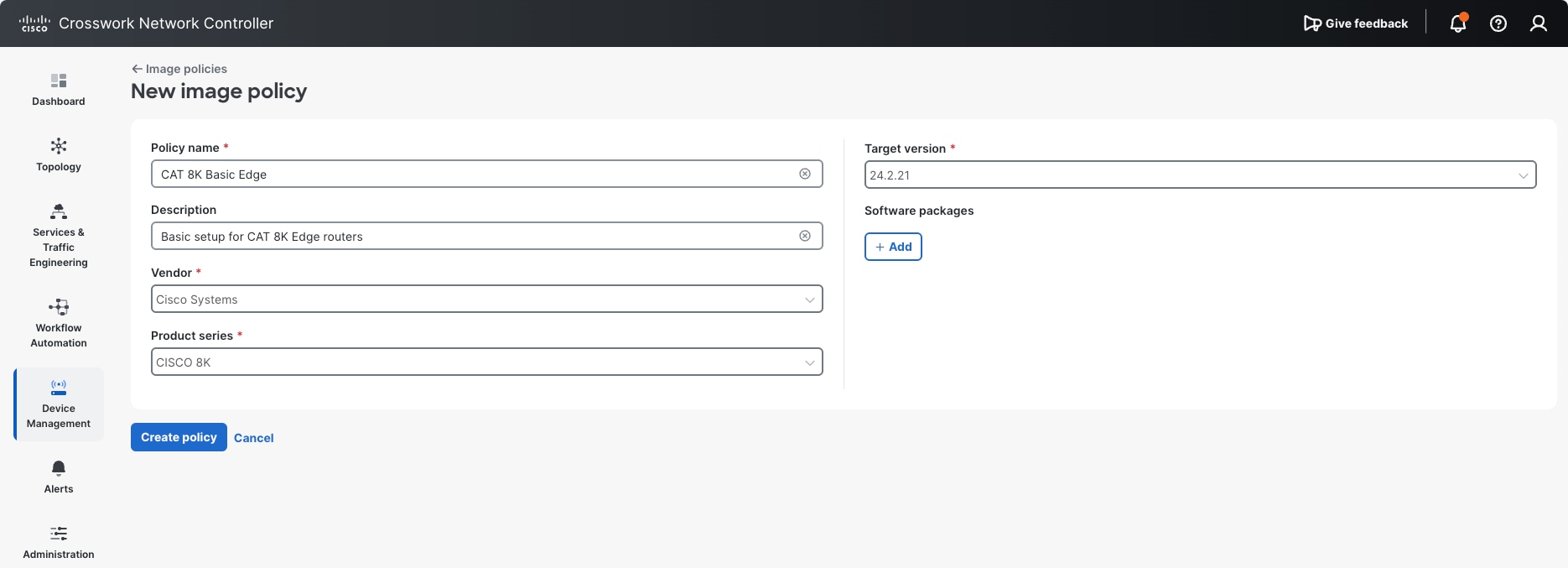Viewport: 1568px width, 568px height.
Task: Click the Give feedback megaphone icon
Action: 1312,23
